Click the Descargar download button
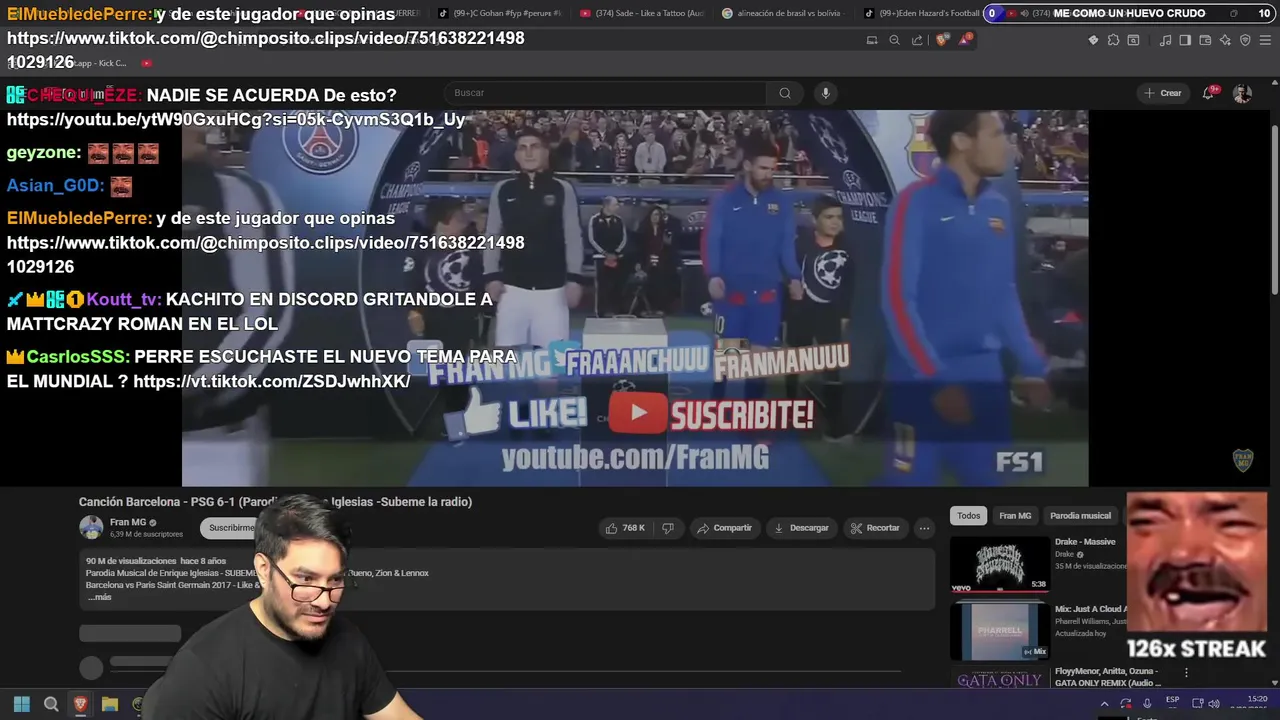The image size is (1280, 720). pos(801,528)
